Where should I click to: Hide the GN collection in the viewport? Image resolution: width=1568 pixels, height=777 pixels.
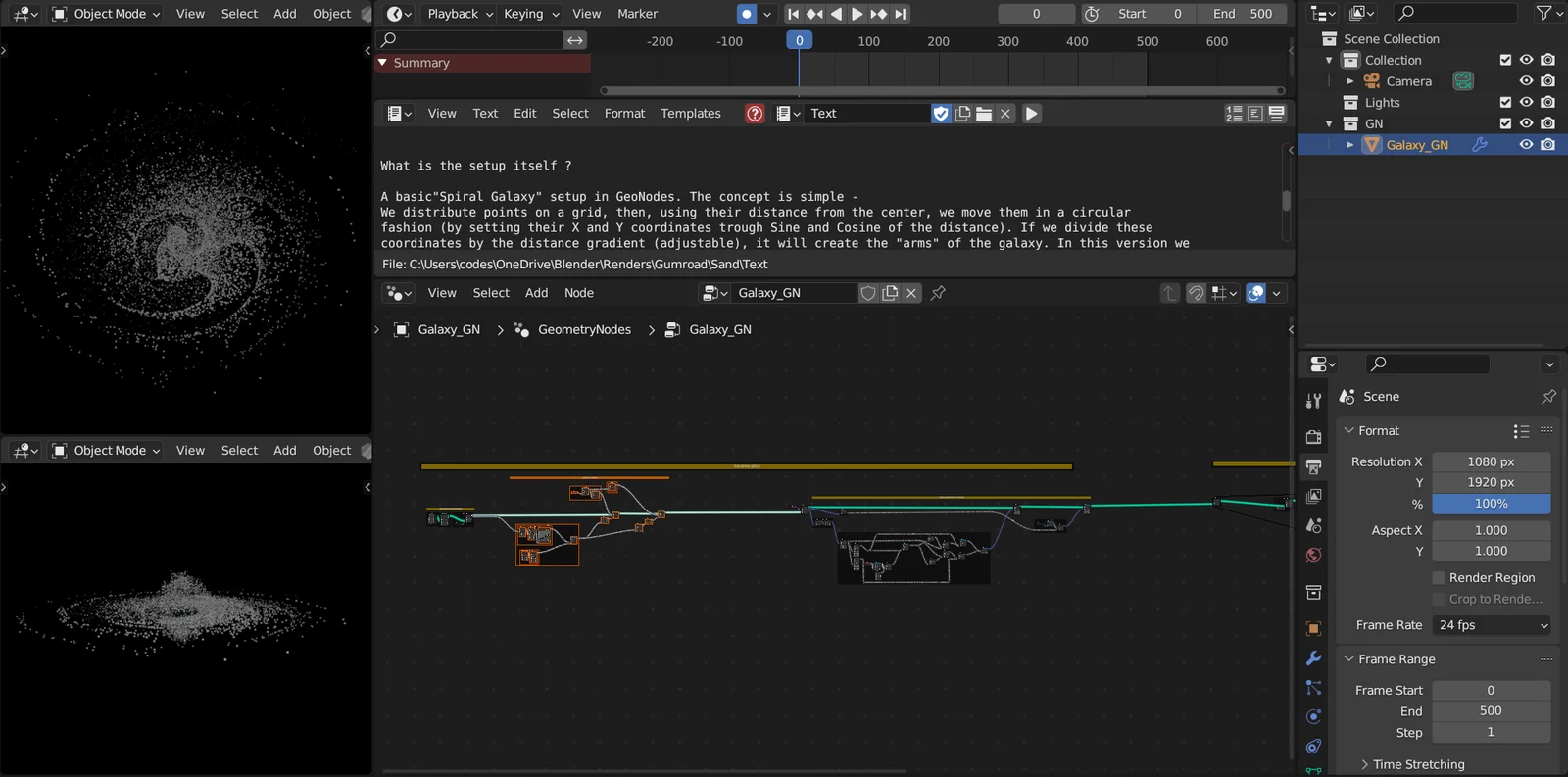pyautogui.click(x=1526, y=123)
